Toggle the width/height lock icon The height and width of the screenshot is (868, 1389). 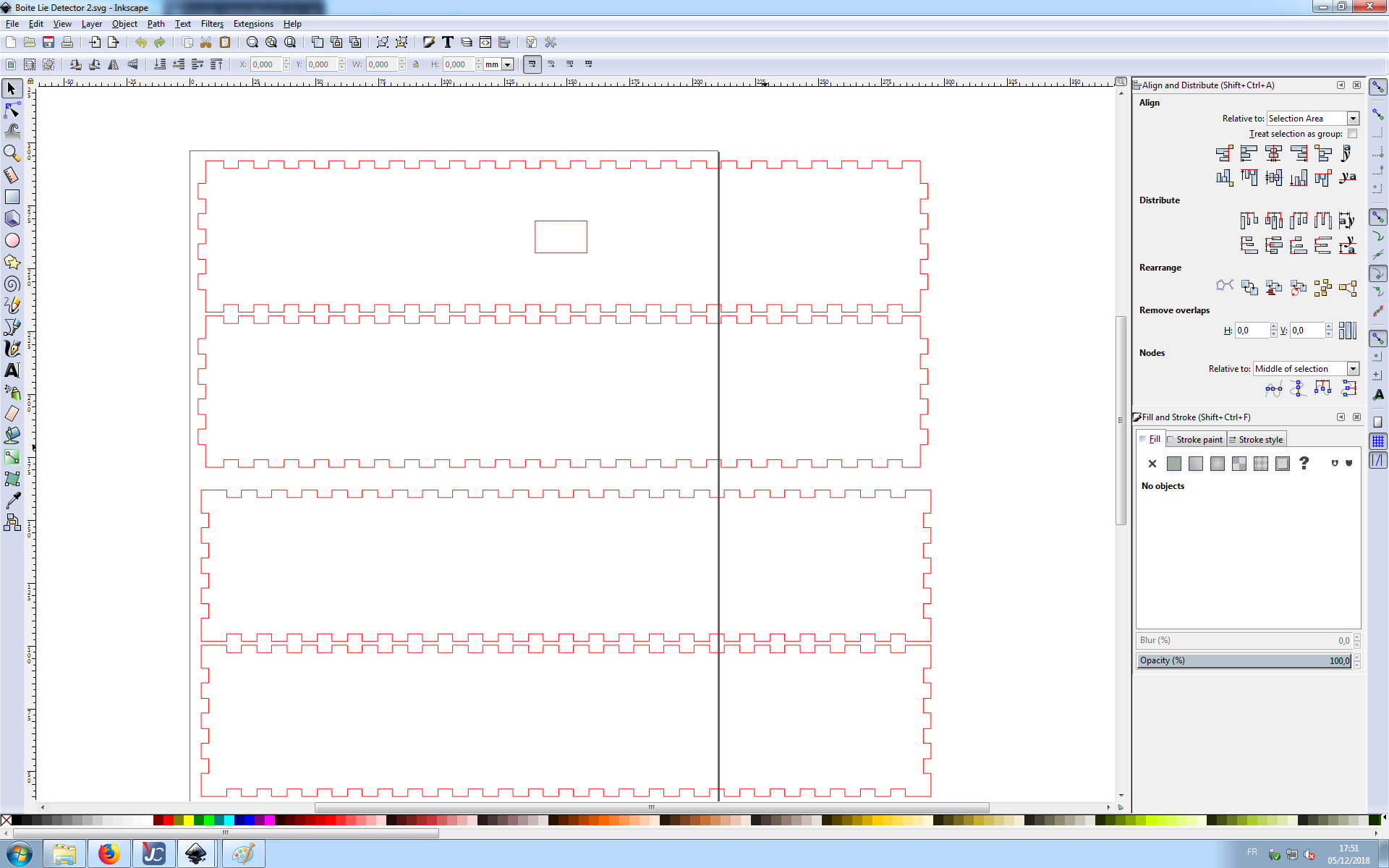point(416,64)
